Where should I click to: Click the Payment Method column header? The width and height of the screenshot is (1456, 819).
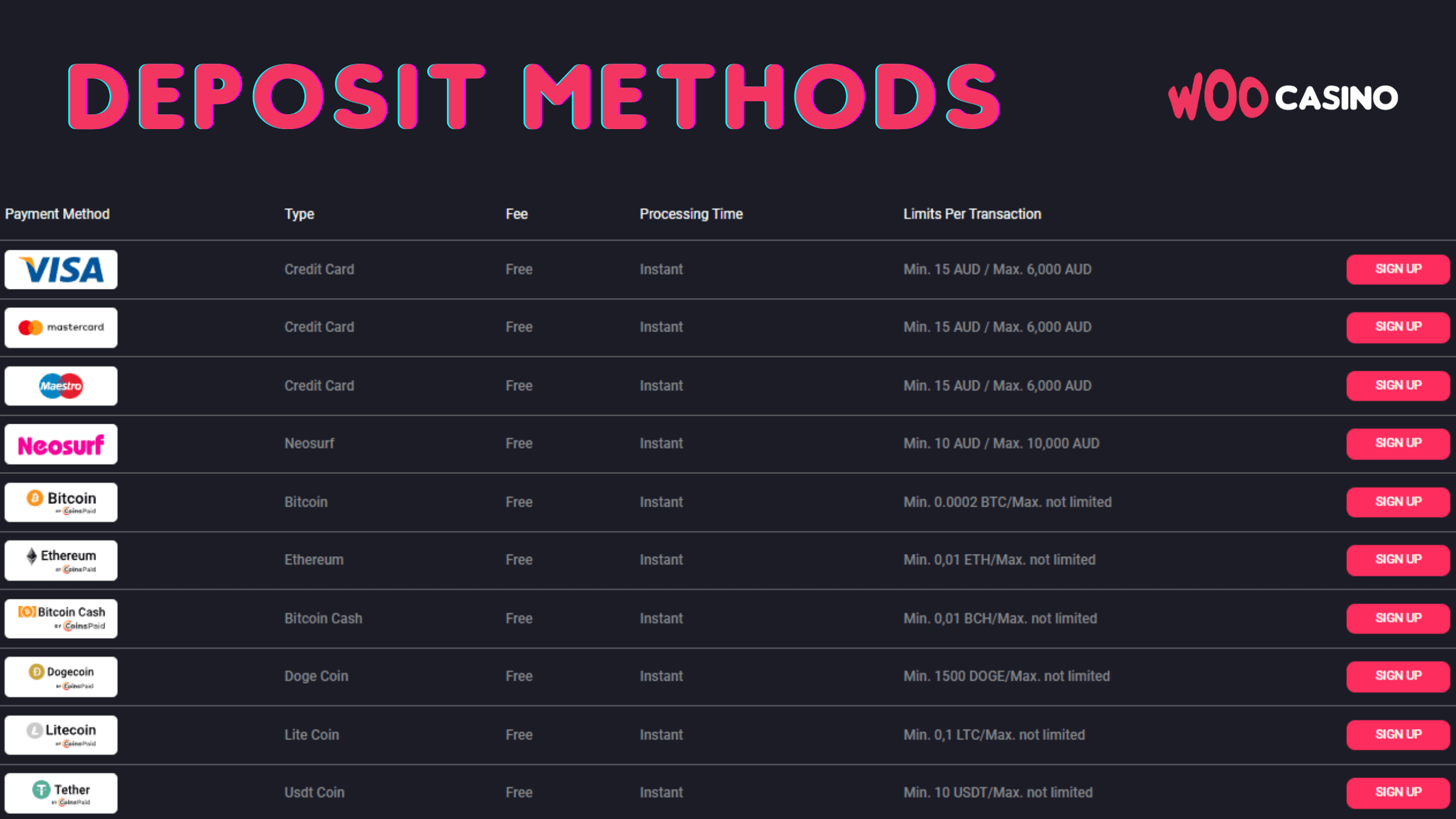click(x=57, y=214)
